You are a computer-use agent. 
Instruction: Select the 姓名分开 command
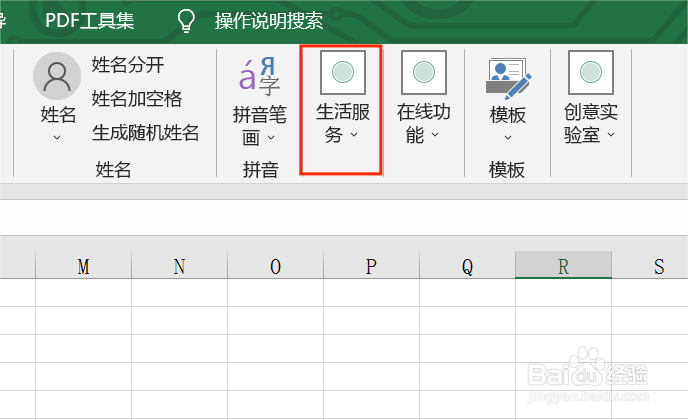point(128,65)
